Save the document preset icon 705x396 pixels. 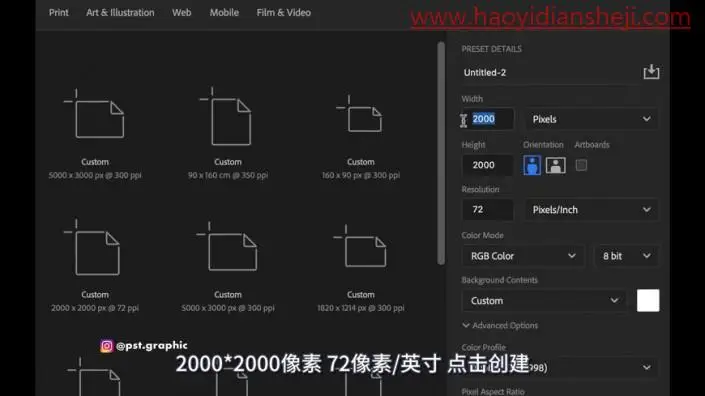651,72
